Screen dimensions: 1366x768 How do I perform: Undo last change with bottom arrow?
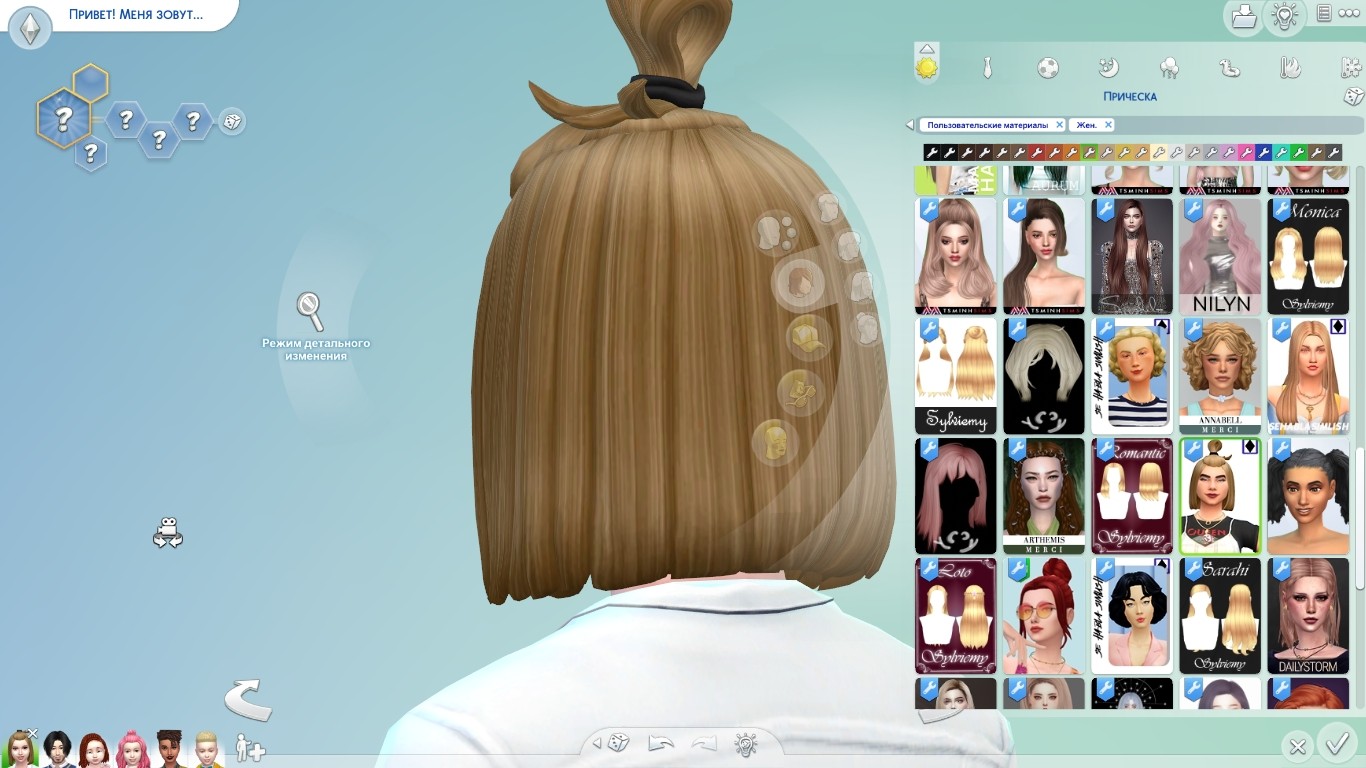point(661,744)
